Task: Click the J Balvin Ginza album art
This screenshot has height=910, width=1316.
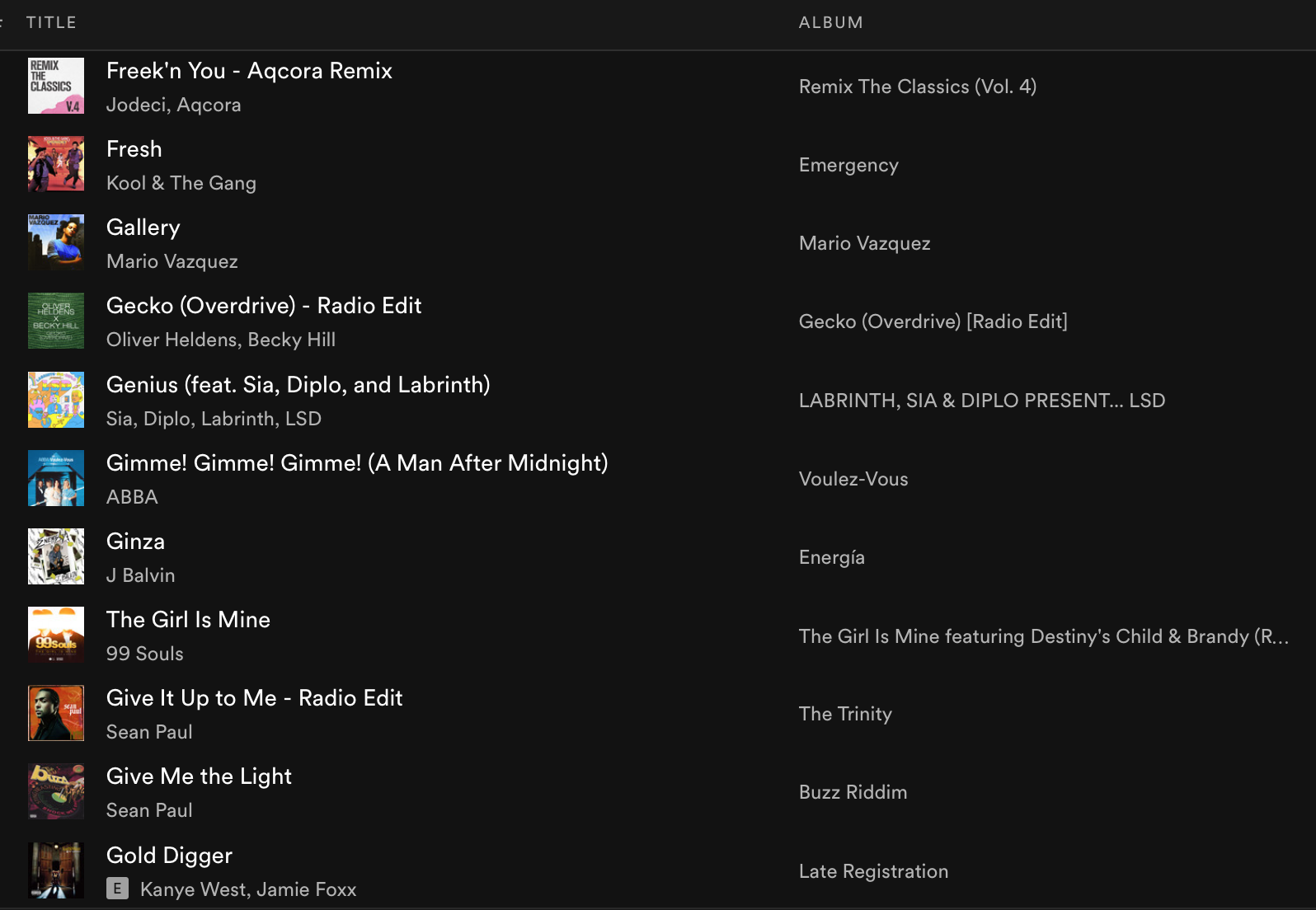Action: [56, 556]
